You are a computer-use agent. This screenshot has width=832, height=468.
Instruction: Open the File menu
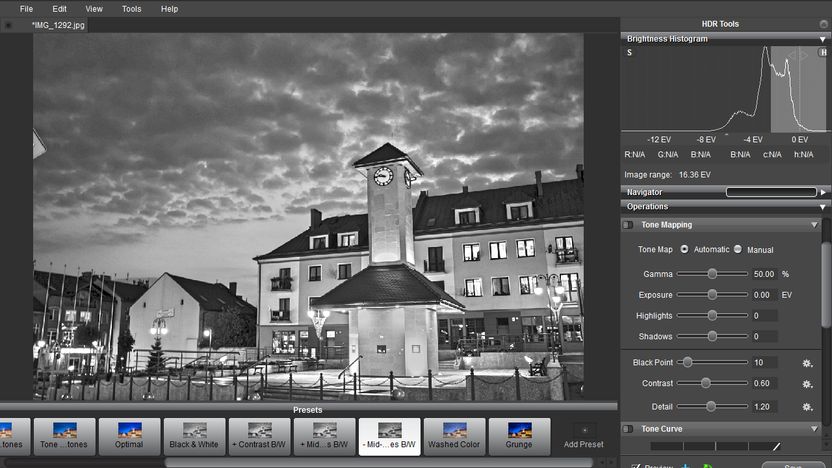point(26,9)
